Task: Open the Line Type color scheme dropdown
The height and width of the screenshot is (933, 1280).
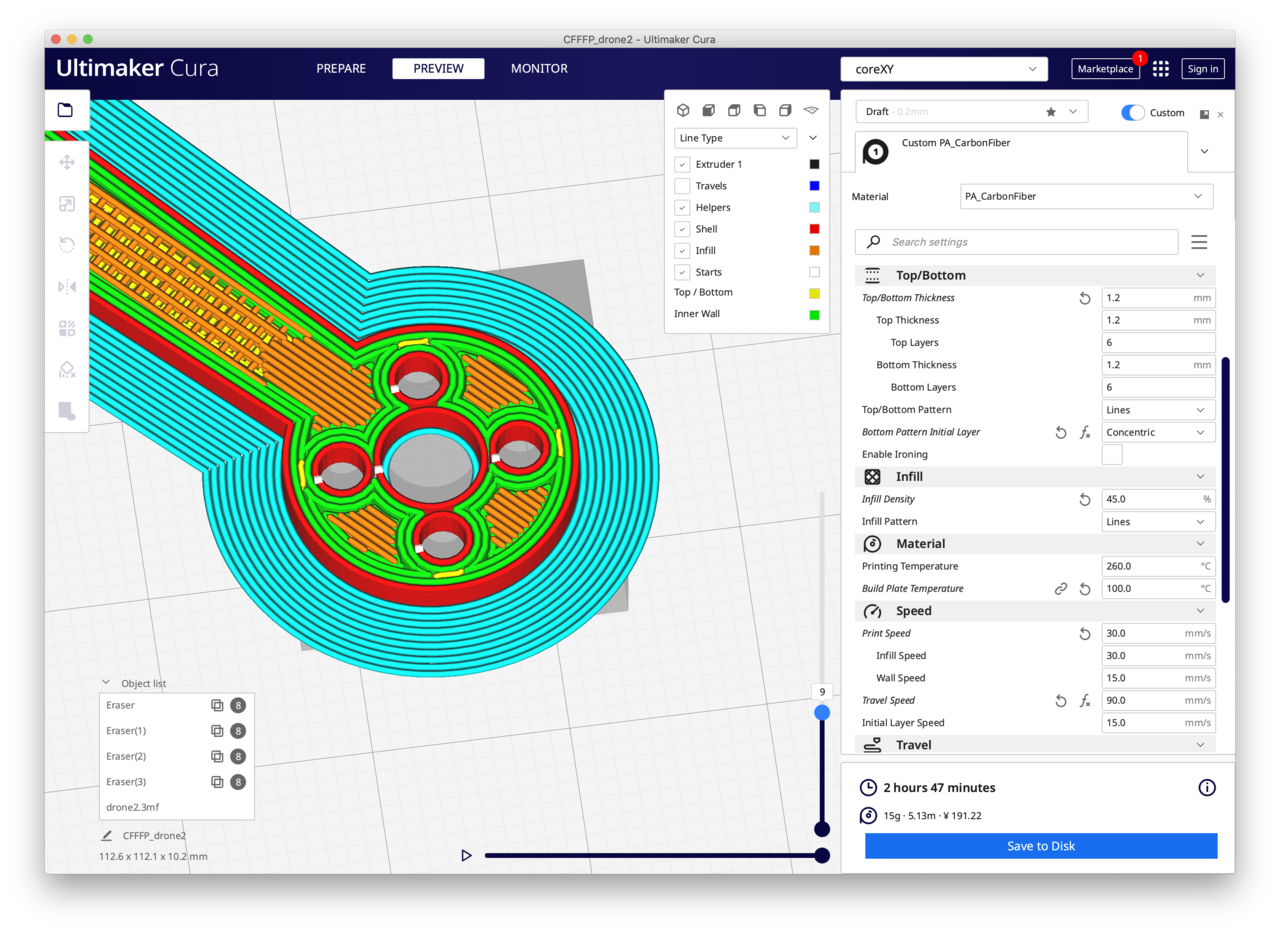Action: click(x=735, y=138)
